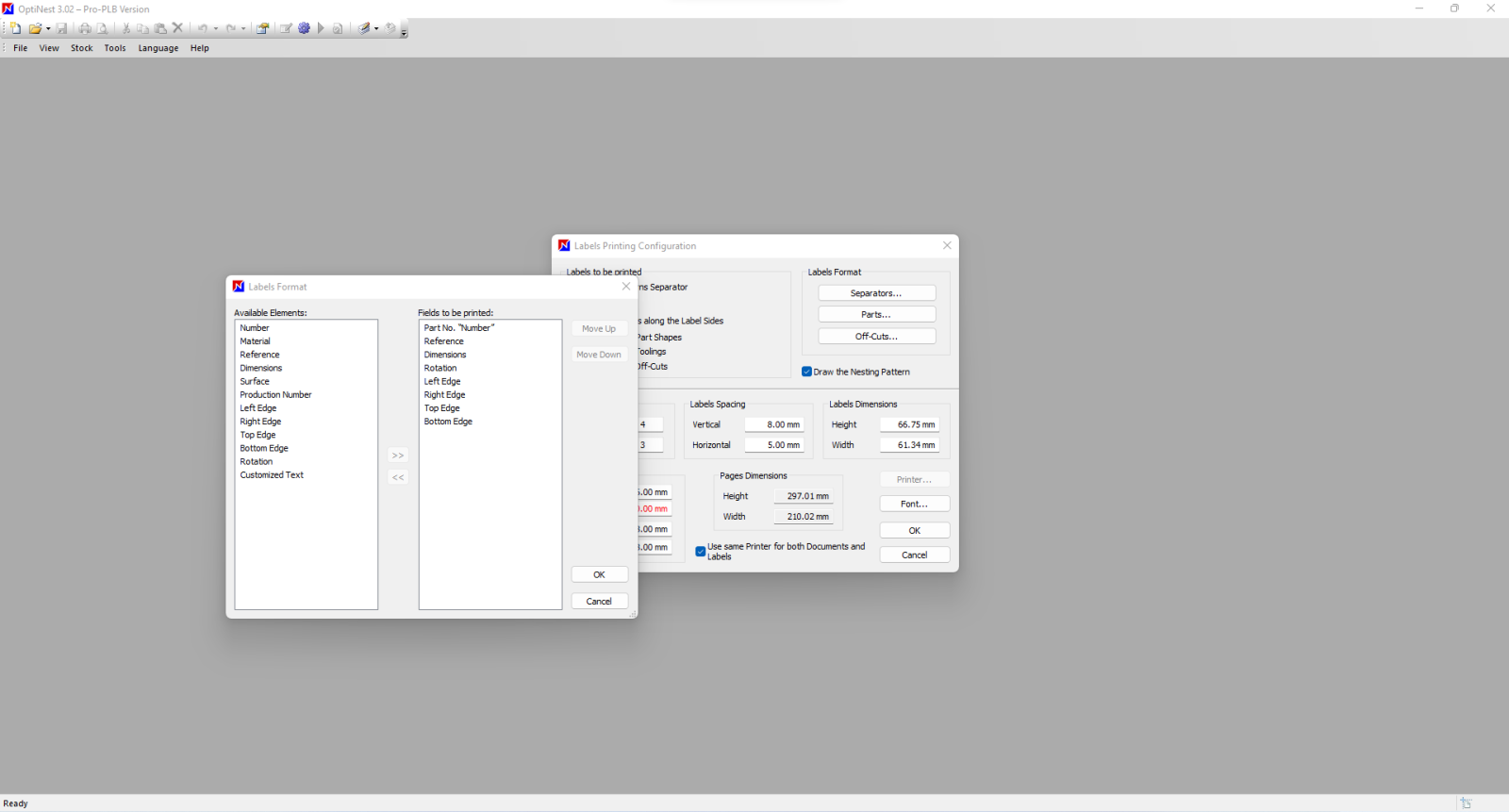The width and height of the screenshot is (1509, 812).
Task: Click the Printer... button
Action: click(914, 480)
